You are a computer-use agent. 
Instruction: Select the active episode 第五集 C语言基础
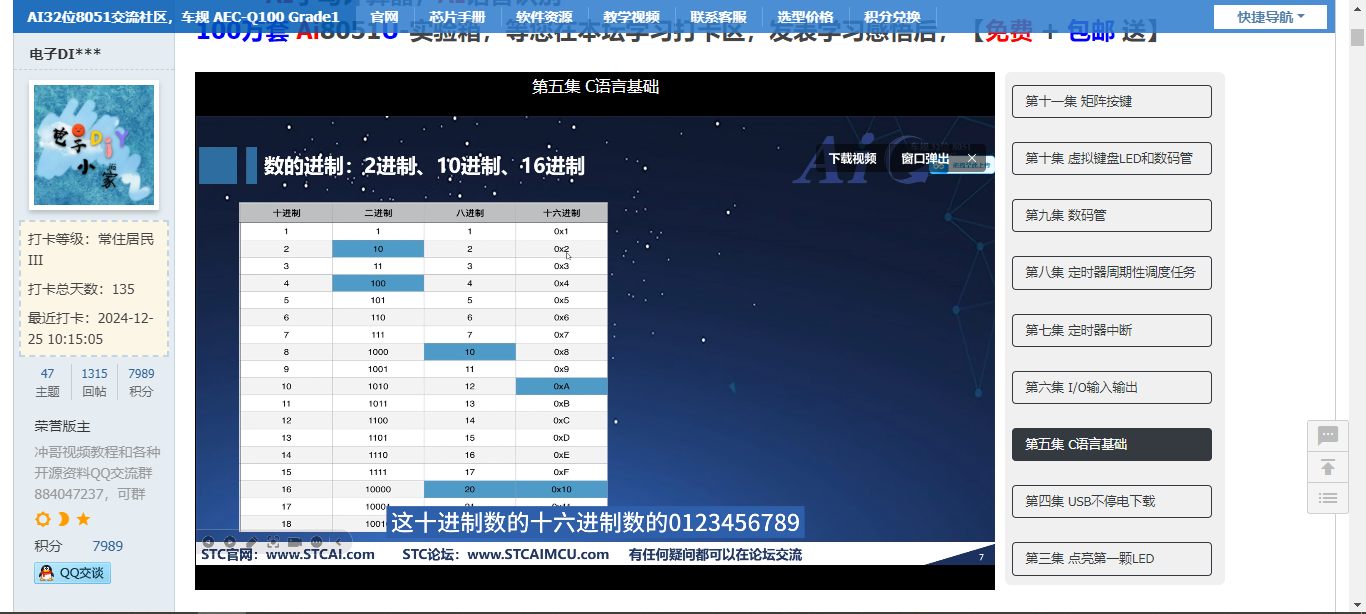click(x=1112, y=444)
